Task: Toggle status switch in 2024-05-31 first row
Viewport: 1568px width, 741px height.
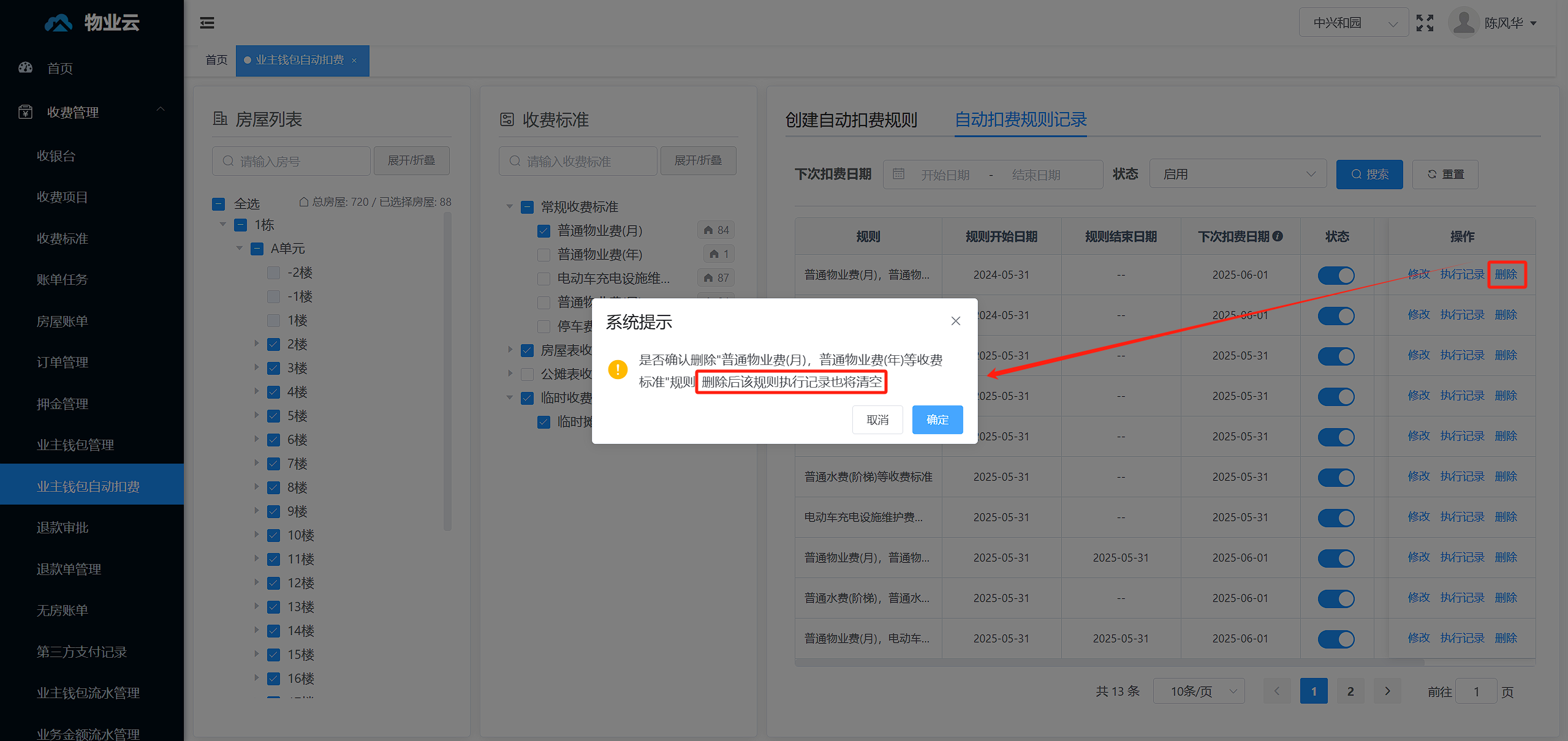Action: tap(1336, 275)
